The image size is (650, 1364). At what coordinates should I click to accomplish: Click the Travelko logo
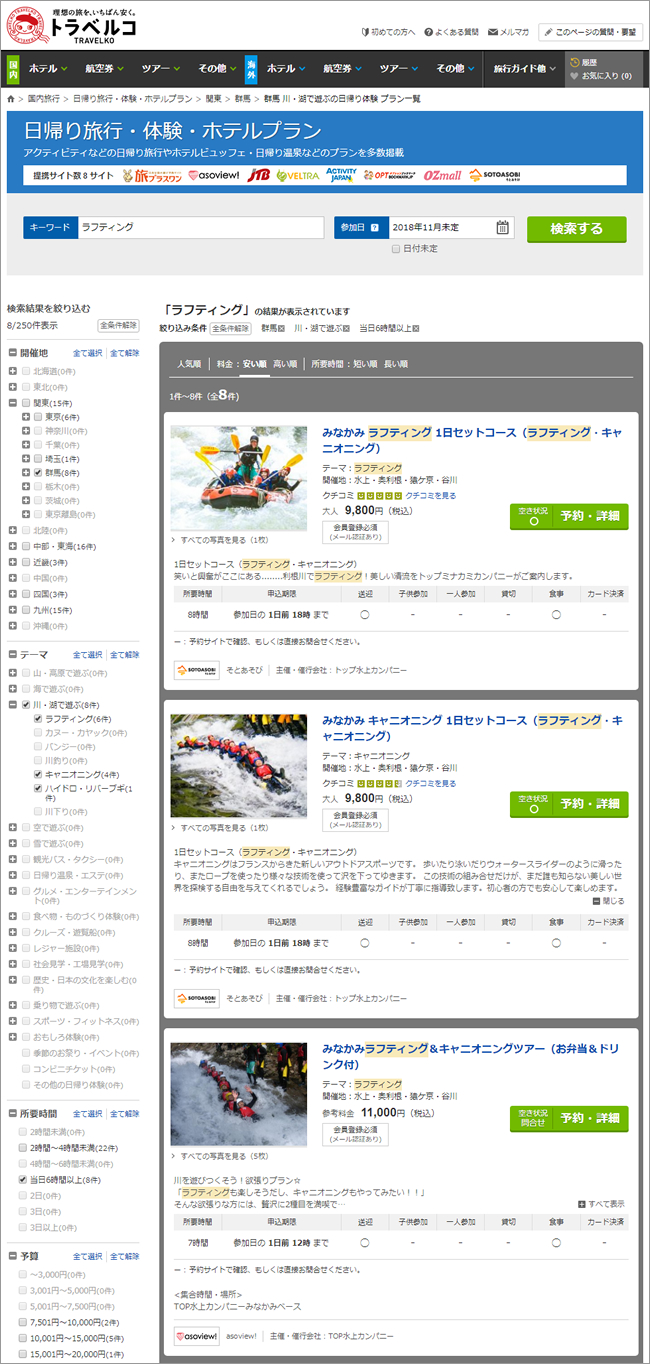pyautogui.click(x=70, y=26)
